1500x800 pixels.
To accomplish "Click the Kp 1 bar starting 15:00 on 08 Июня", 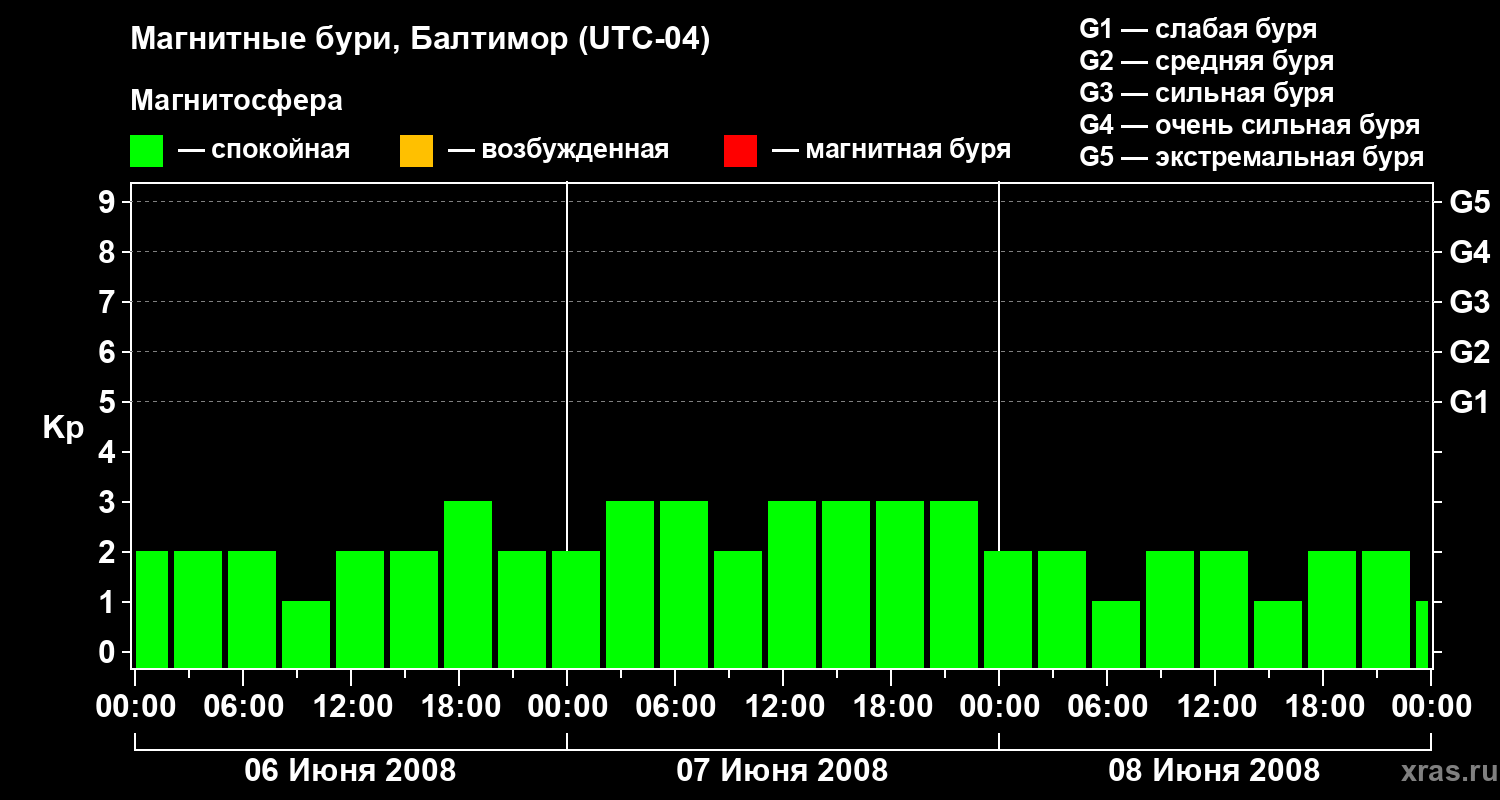I will tap(1278, 634).
